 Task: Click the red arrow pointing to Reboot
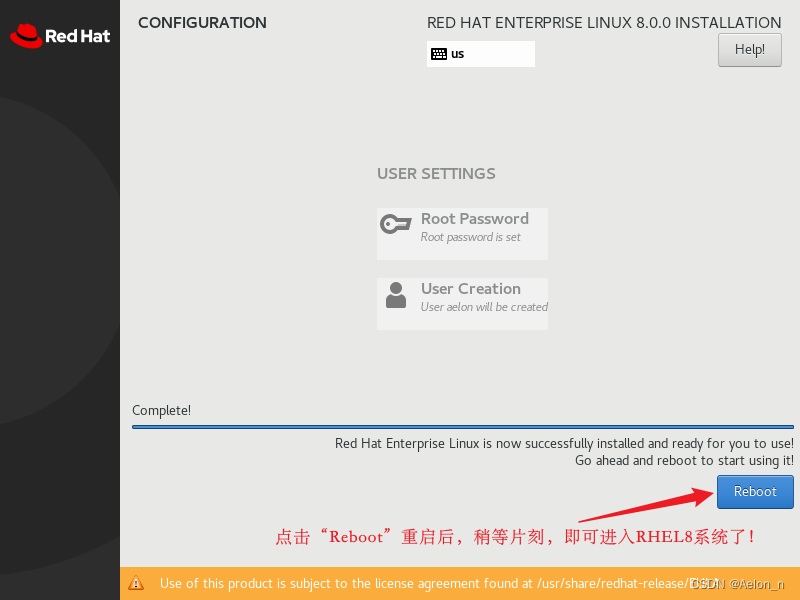click(x=646, y=504)
